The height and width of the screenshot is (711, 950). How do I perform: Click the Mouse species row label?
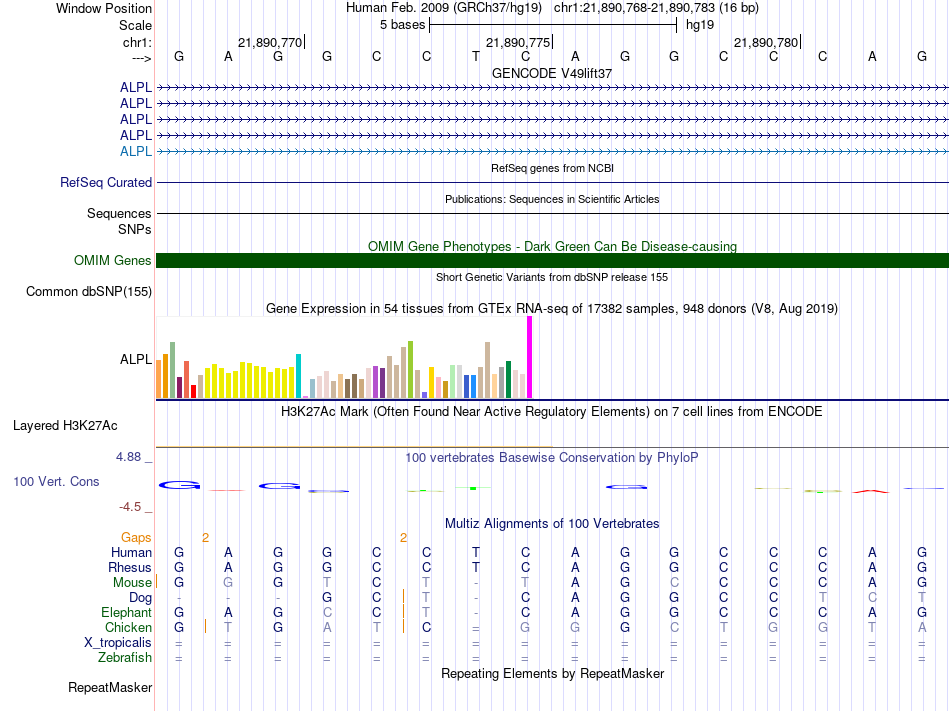click(132, 583)
